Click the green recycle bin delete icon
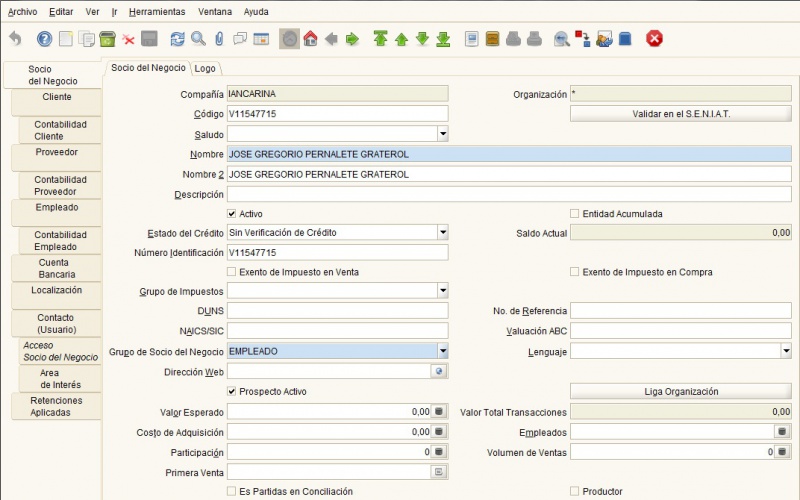Image resolution: width=800 pixels, height=500 pixels. [x=107, y=39]
